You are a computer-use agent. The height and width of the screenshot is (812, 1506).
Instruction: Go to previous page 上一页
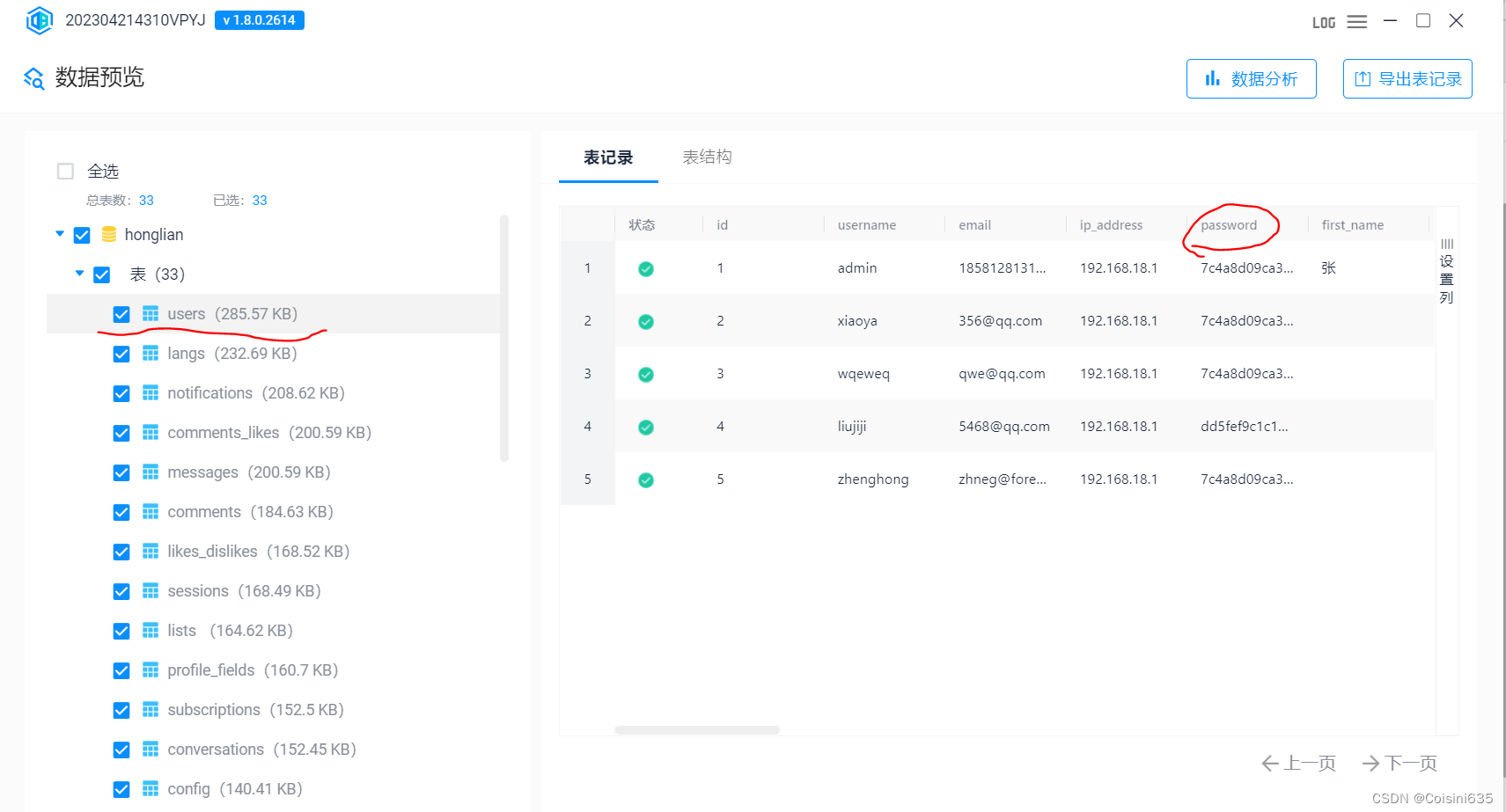point(1299,763)
